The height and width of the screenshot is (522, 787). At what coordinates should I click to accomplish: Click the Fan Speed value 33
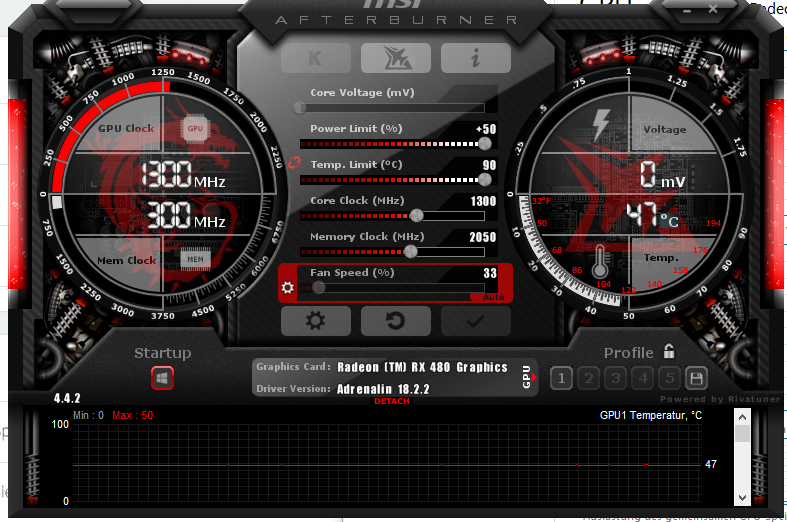point(490,273)
